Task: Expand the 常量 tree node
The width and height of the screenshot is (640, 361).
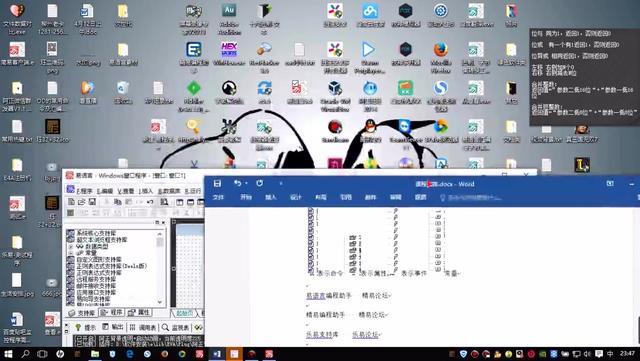Action: pyautogui.click(x=71, y=253)
